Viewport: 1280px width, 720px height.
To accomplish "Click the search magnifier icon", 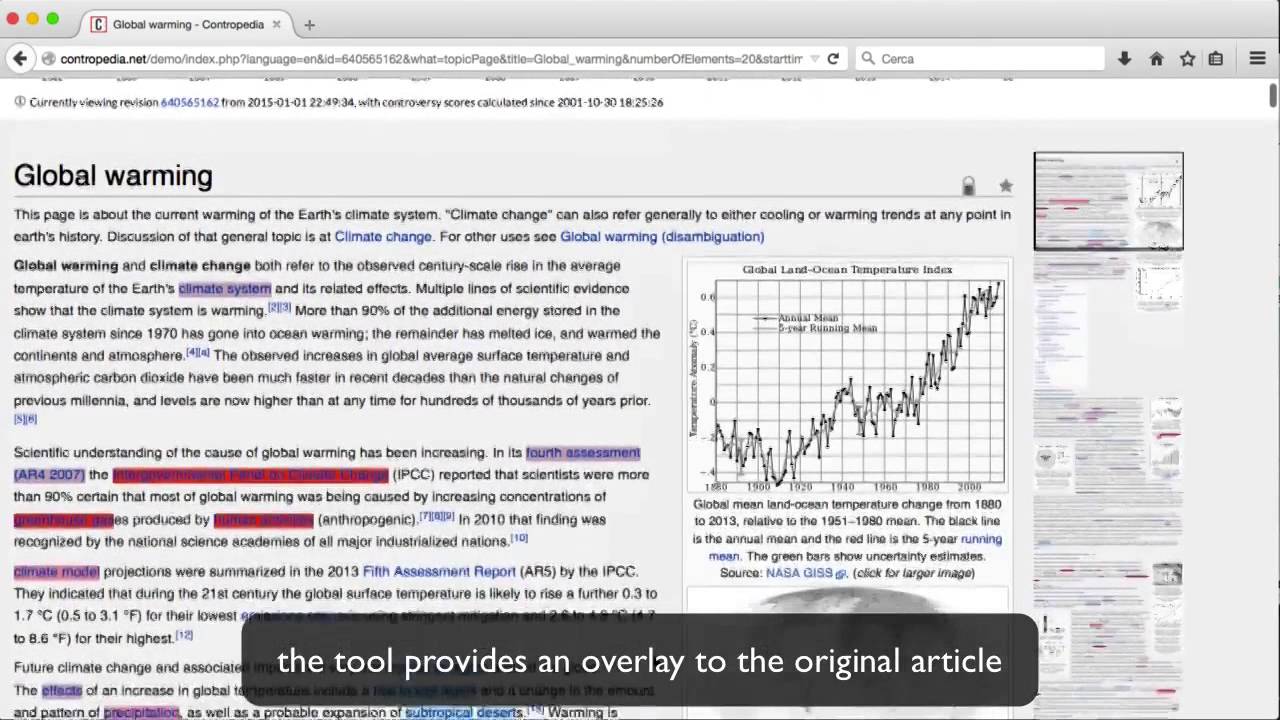I will (x=867, y=59).
